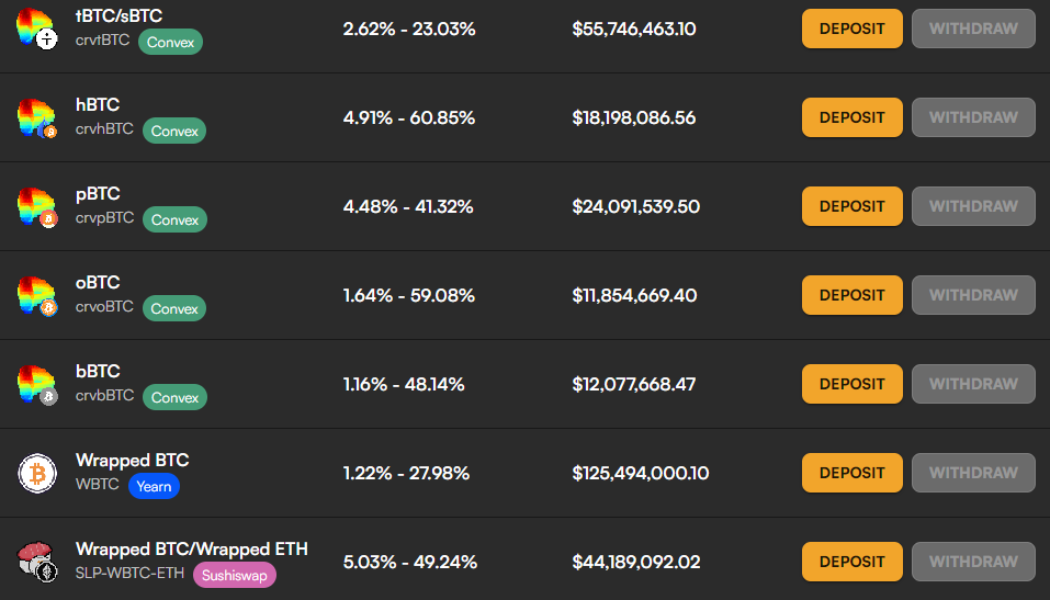
Task: Select the hBTC token icon
Action: (35, 116)
